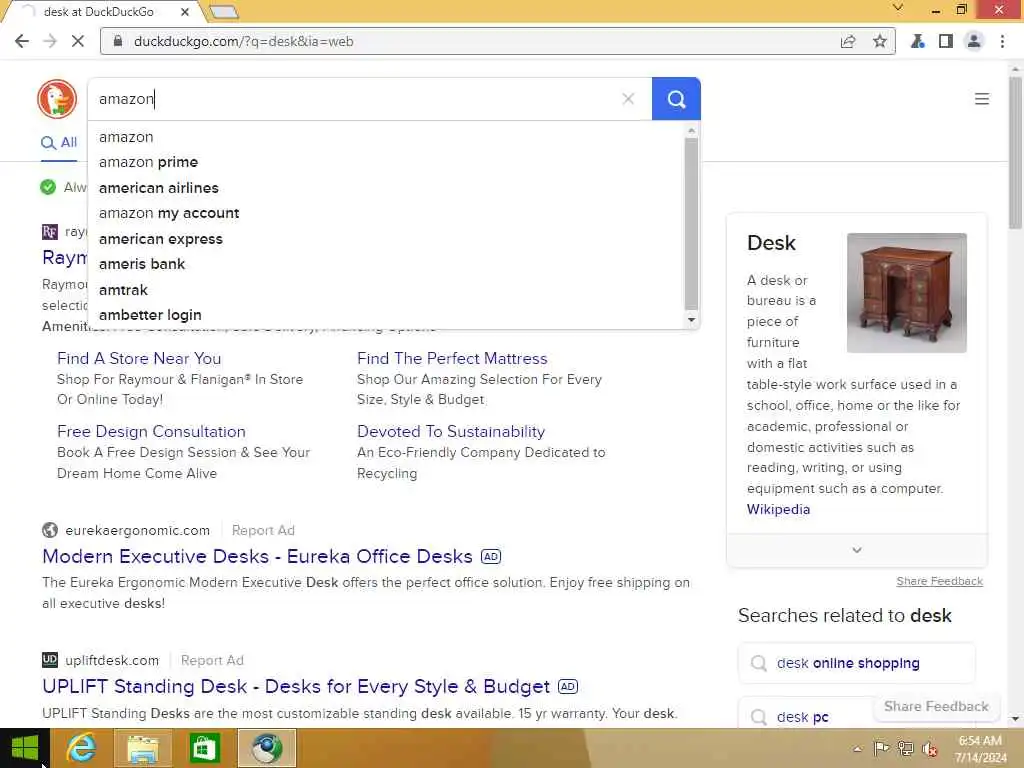Click the muted volume tray icon
Screen dimensions: 1024x768
tap(930, 748)
